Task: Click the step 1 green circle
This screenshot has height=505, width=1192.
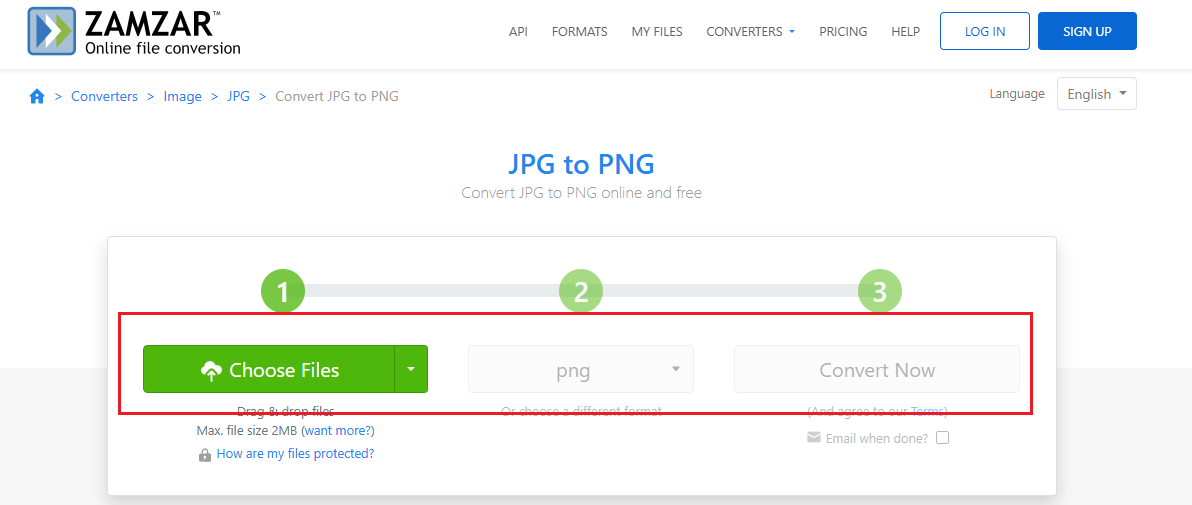Action: click(283, 292)
